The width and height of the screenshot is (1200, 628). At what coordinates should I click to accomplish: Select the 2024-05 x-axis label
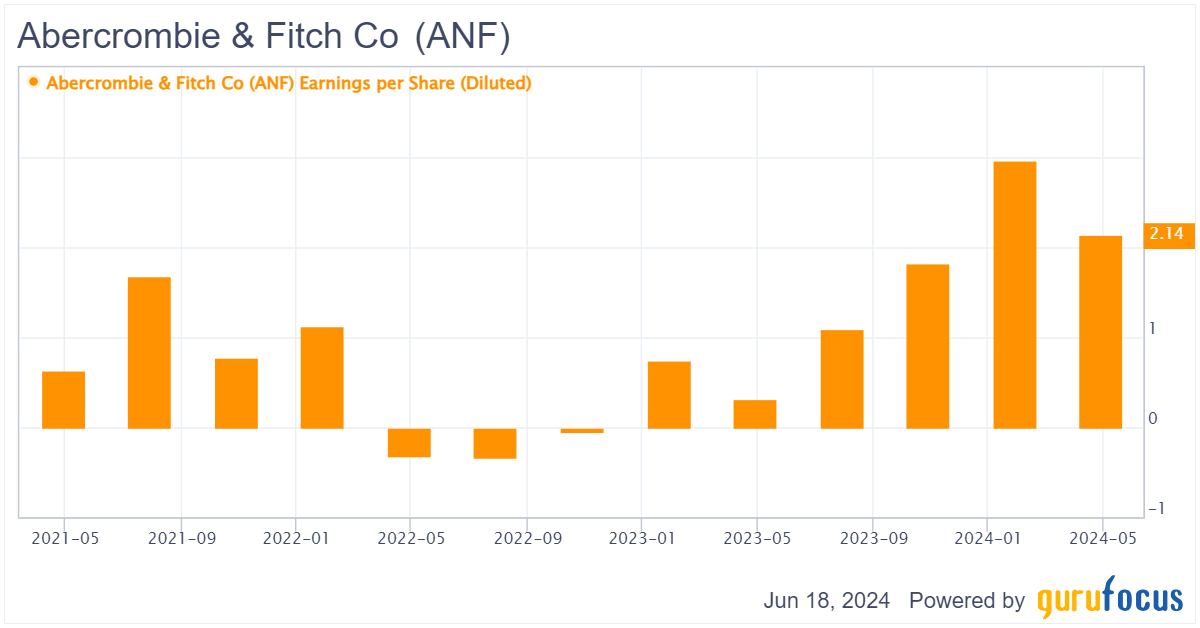pyautogui.click(x=1101, y=537)
